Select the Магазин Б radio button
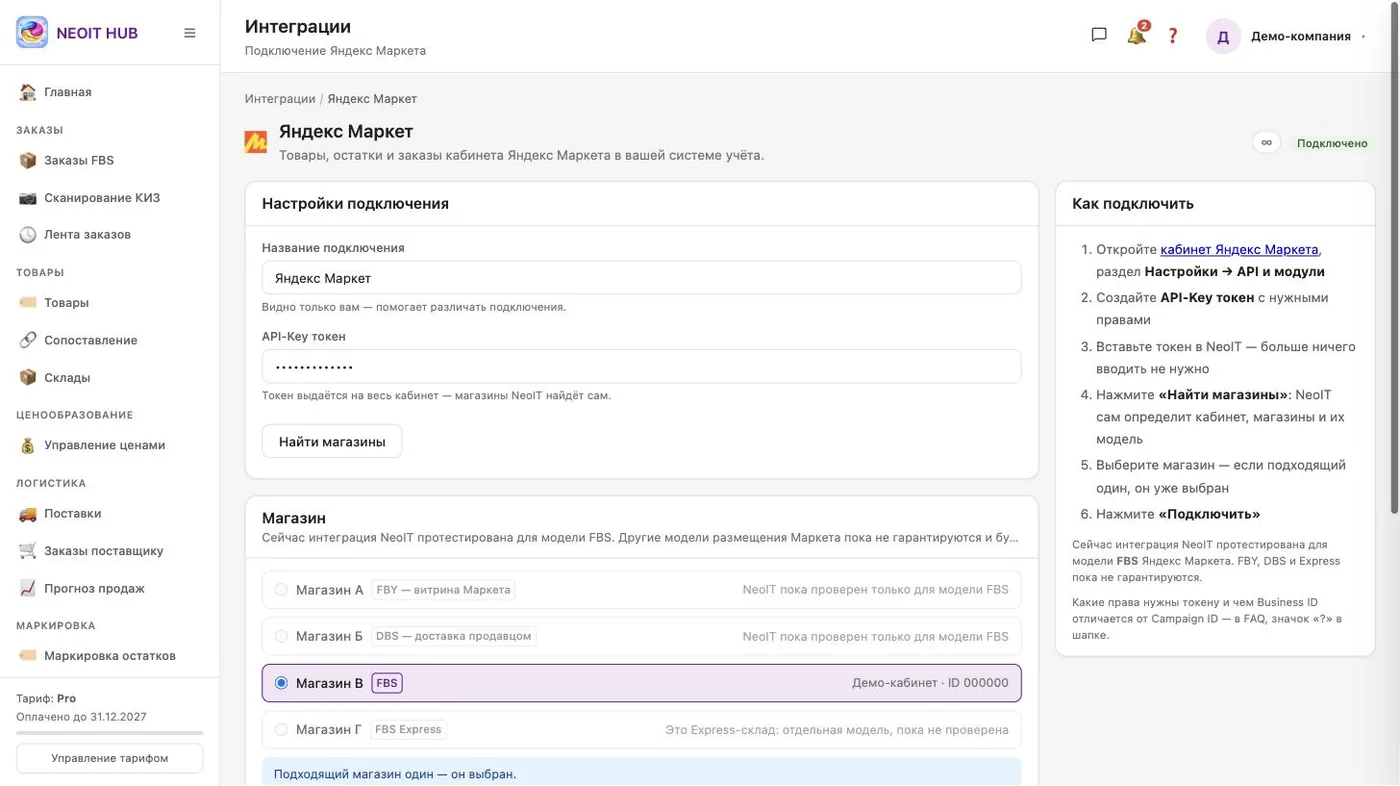 pyautogui.click(x=281, y=636)
